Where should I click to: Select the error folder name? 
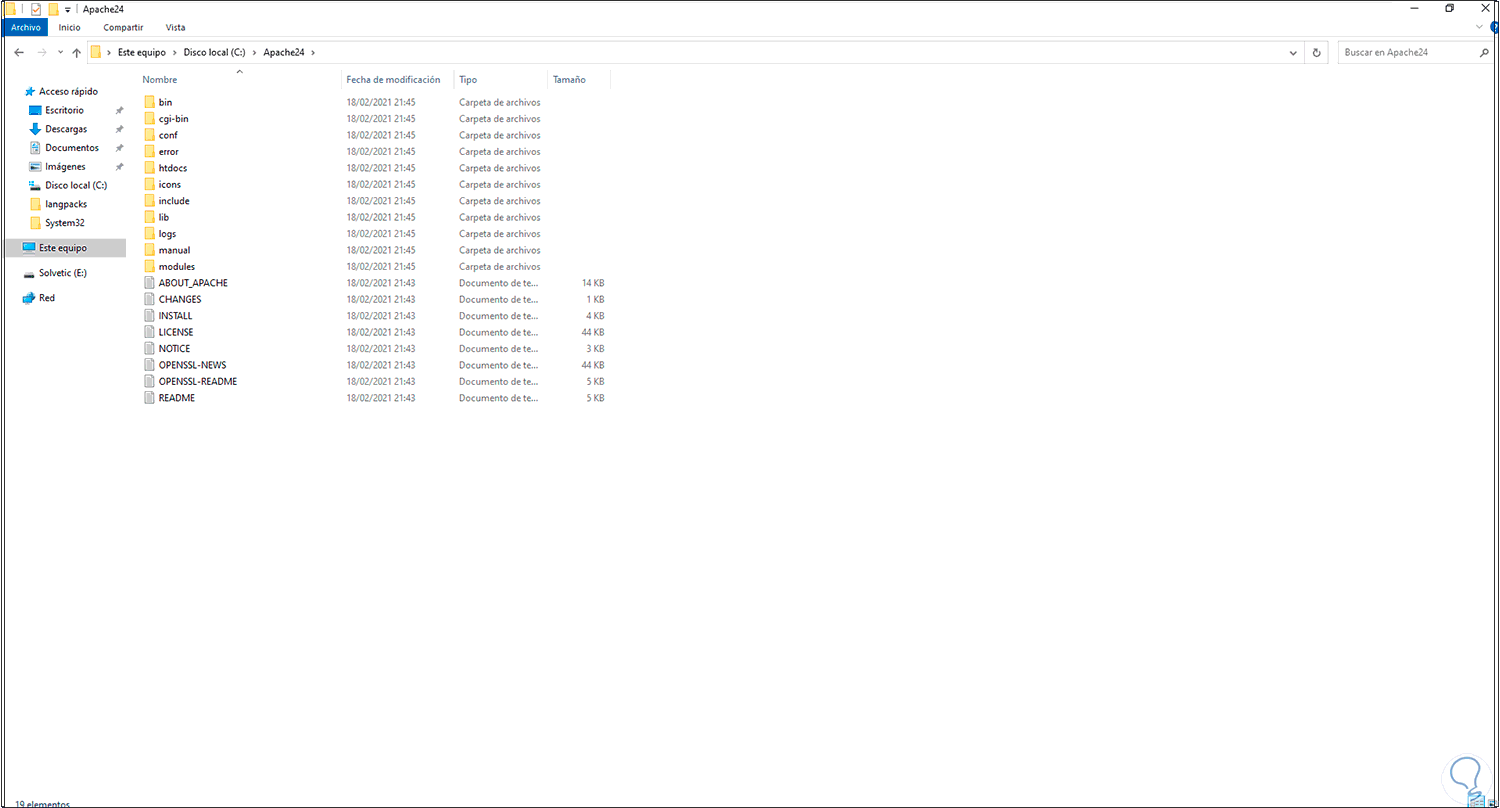click(x=169, y=152)
